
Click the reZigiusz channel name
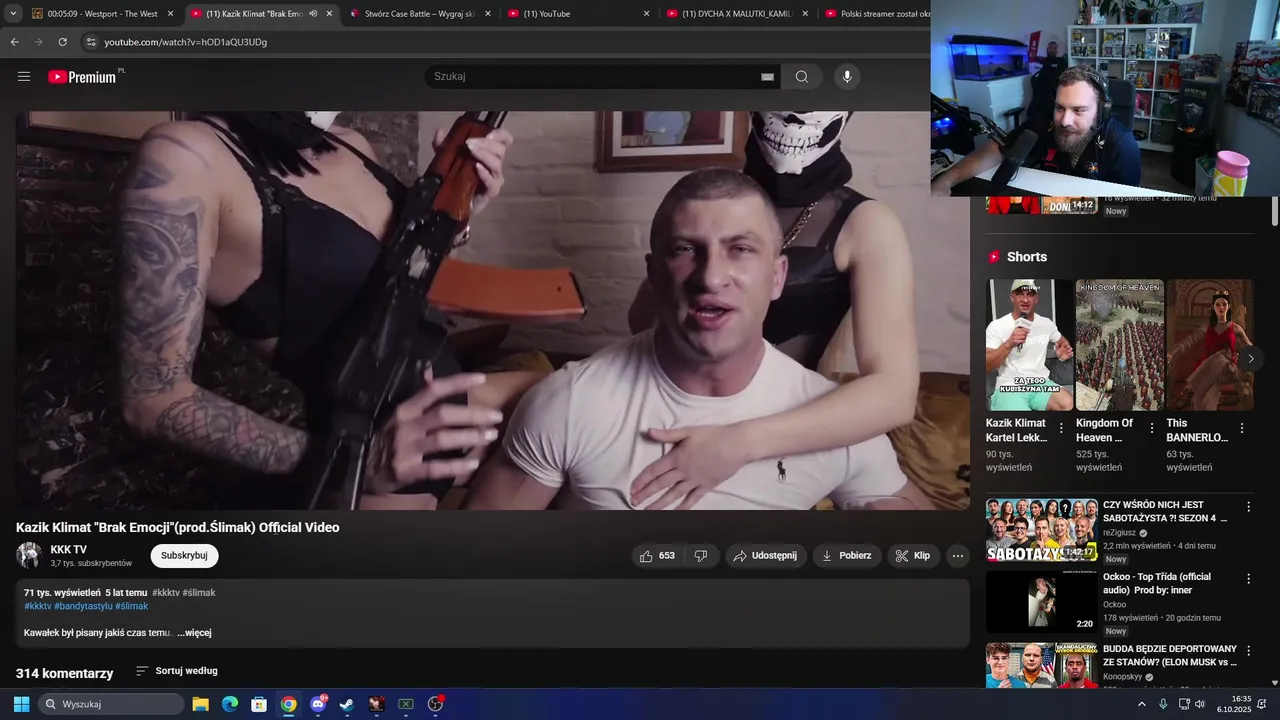tap(1119, 533)
